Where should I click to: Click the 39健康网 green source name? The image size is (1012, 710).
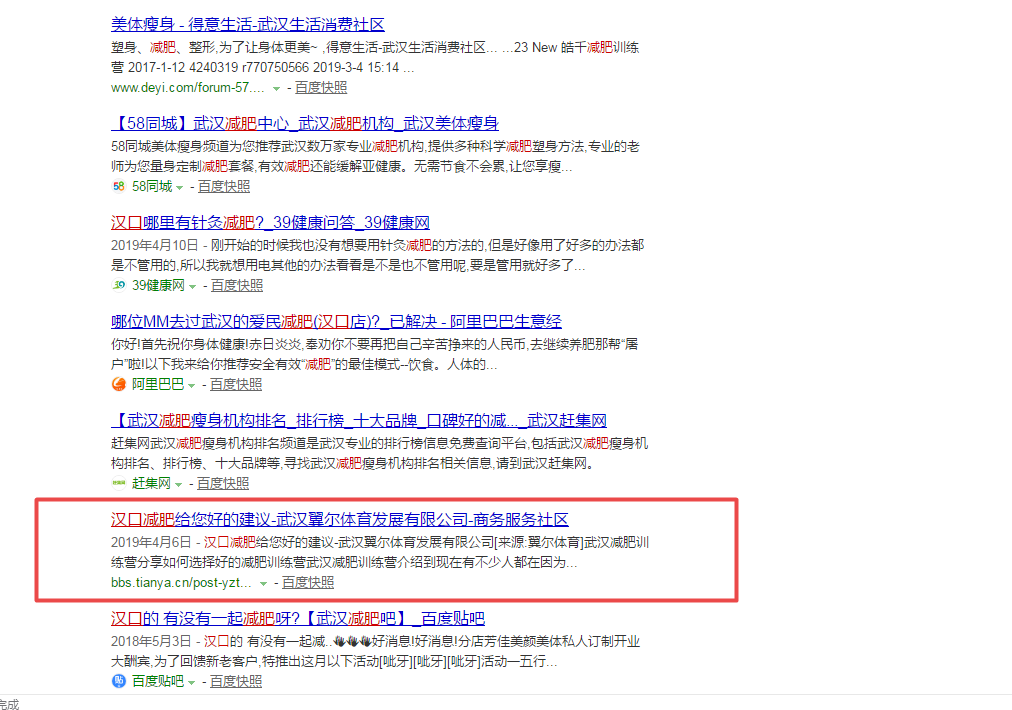click(x=159, y=285)
